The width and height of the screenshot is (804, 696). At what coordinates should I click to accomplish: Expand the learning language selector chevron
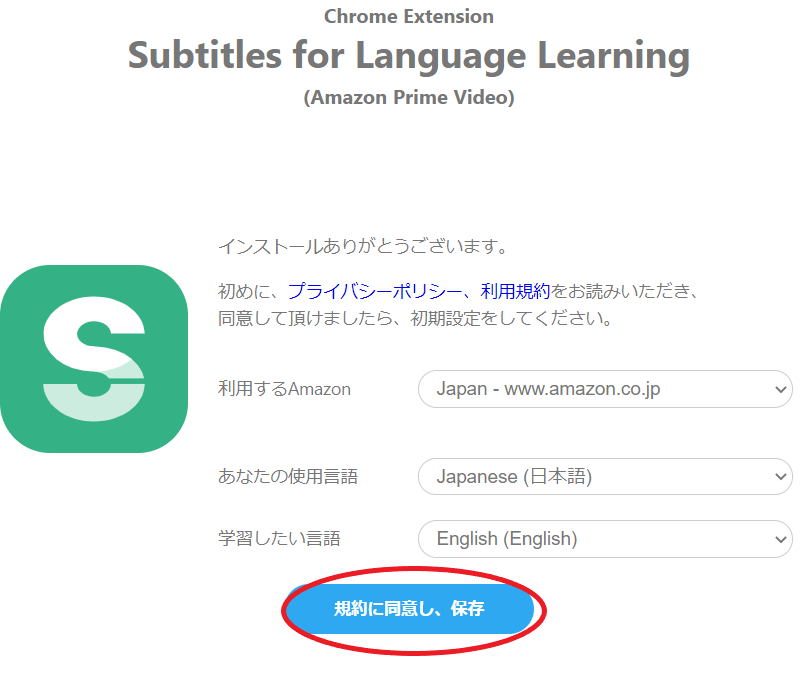pos(778,539)
